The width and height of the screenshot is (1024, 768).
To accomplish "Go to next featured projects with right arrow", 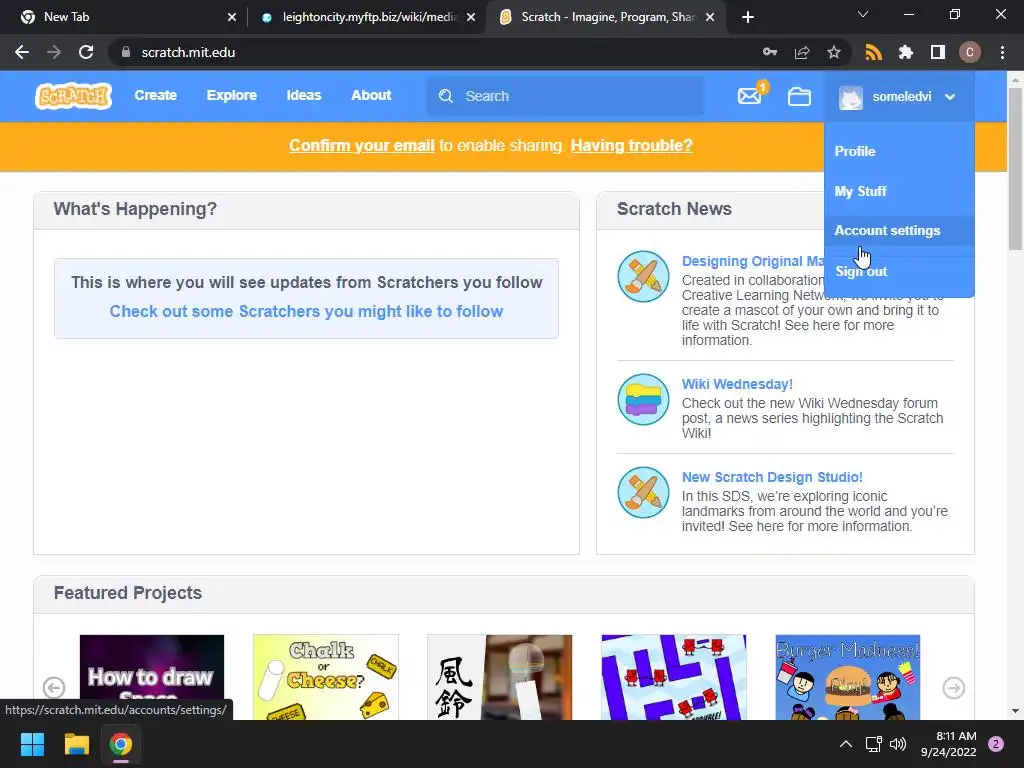I will coord(953,688).
